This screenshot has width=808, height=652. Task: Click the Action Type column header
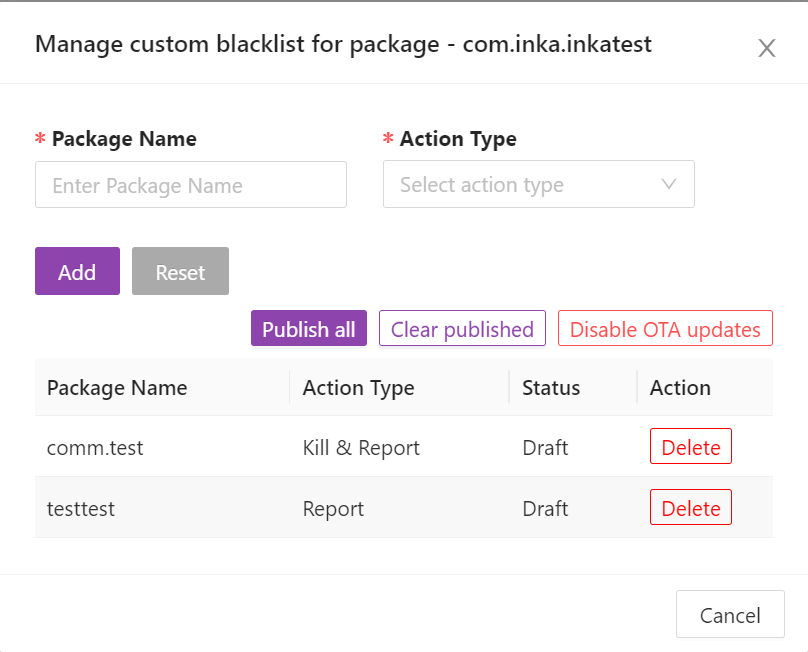click(359, 387)
